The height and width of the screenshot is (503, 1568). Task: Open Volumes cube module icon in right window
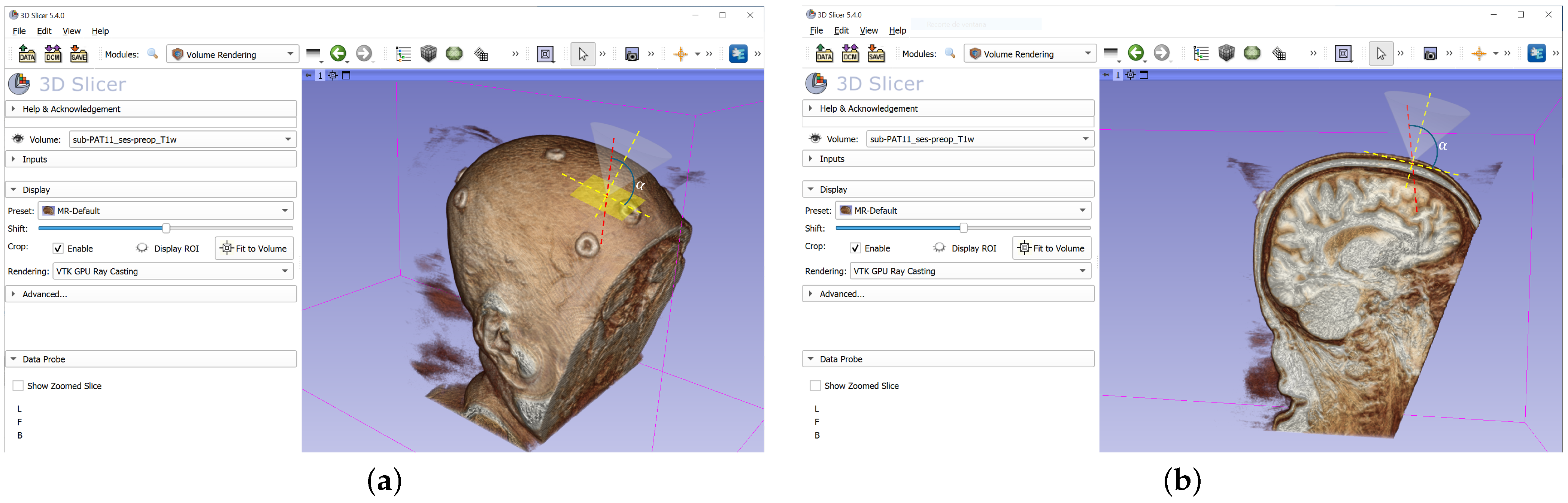pyautogui.click(x=1226, y=54)
